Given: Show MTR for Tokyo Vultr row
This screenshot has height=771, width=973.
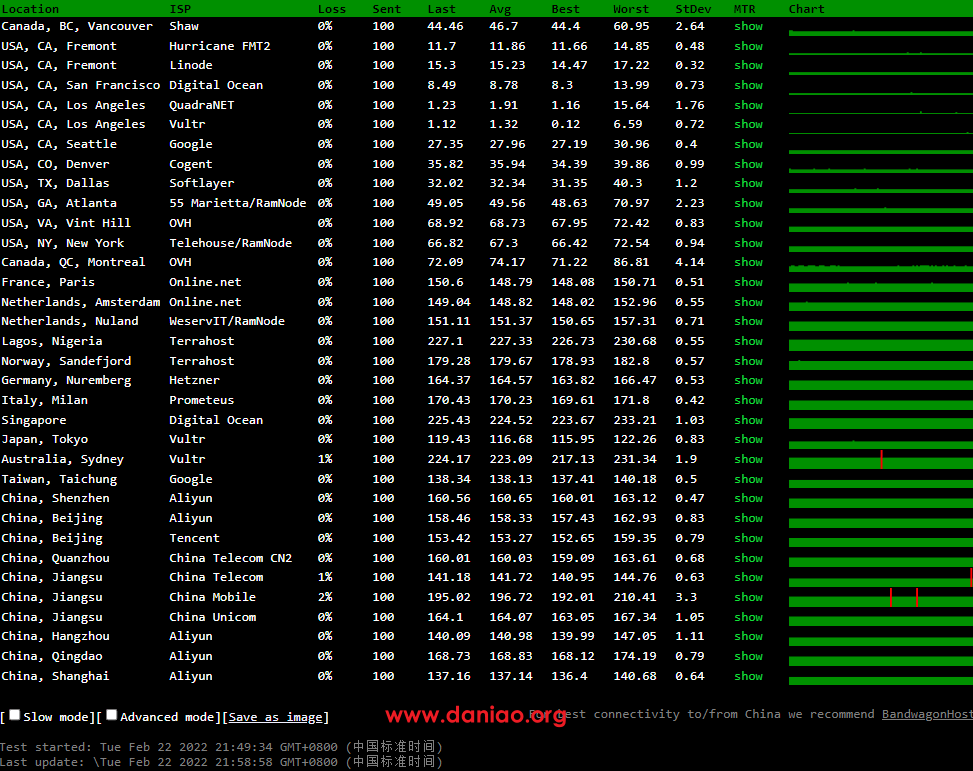Looking at the screenshot, I should coord(748,439).
